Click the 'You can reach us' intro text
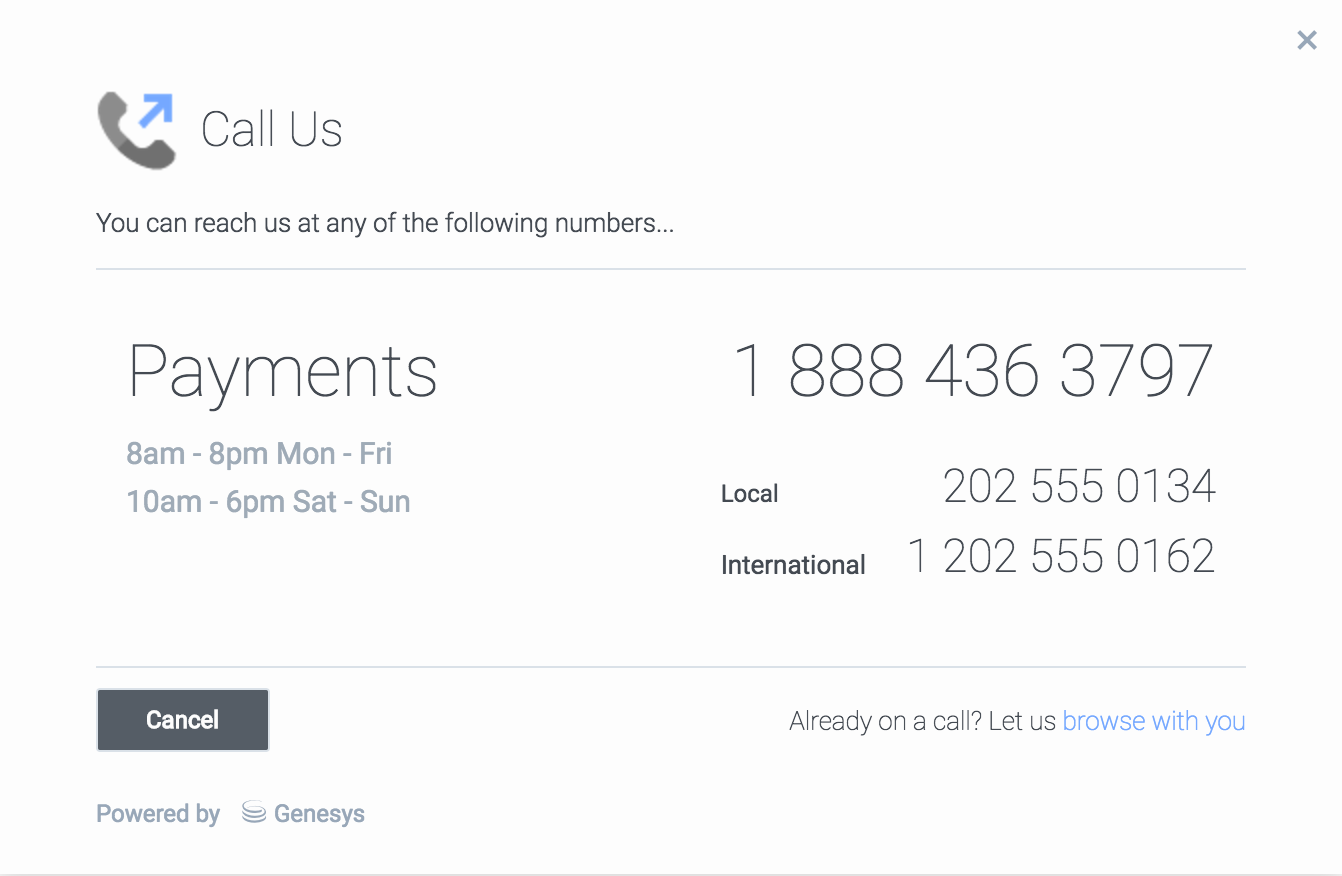Screen dimensions: 1342x876 coord(385,223)
